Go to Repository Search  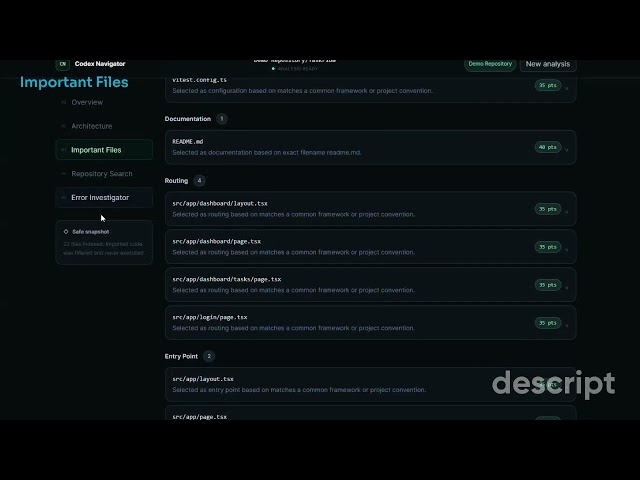102,174
